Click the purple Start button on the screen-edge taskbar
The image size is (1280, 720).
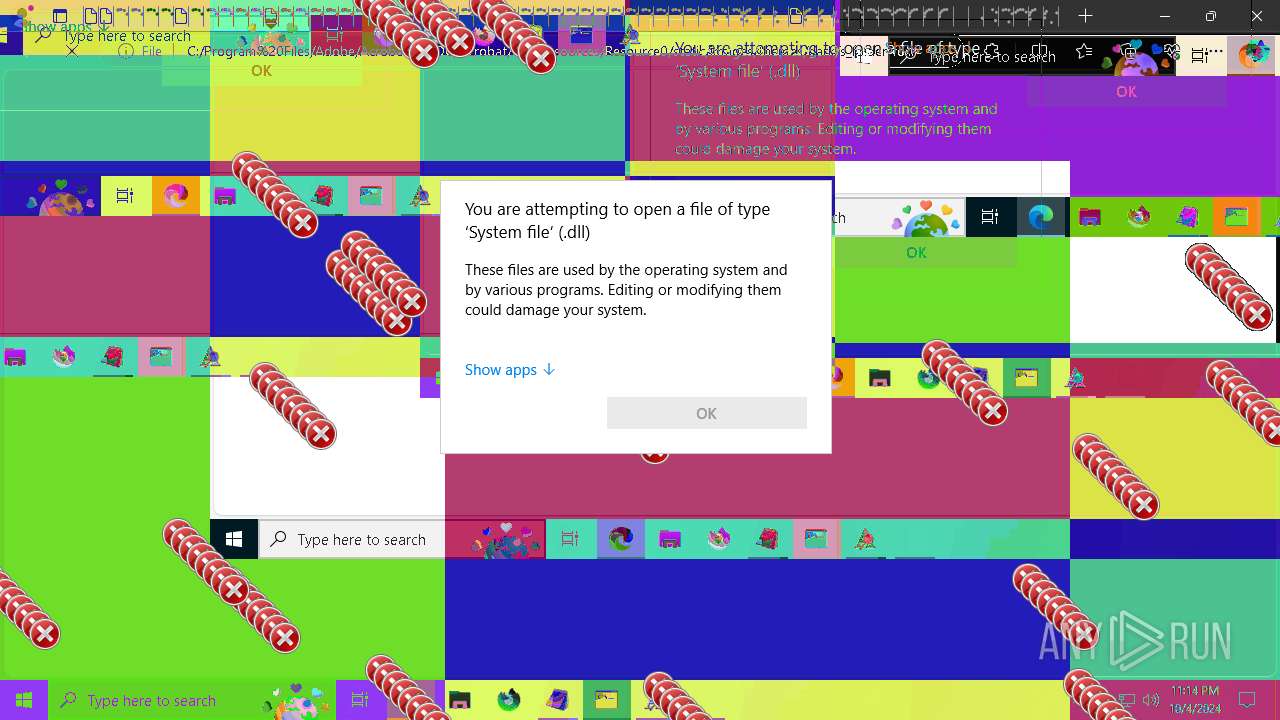[24, 700]
